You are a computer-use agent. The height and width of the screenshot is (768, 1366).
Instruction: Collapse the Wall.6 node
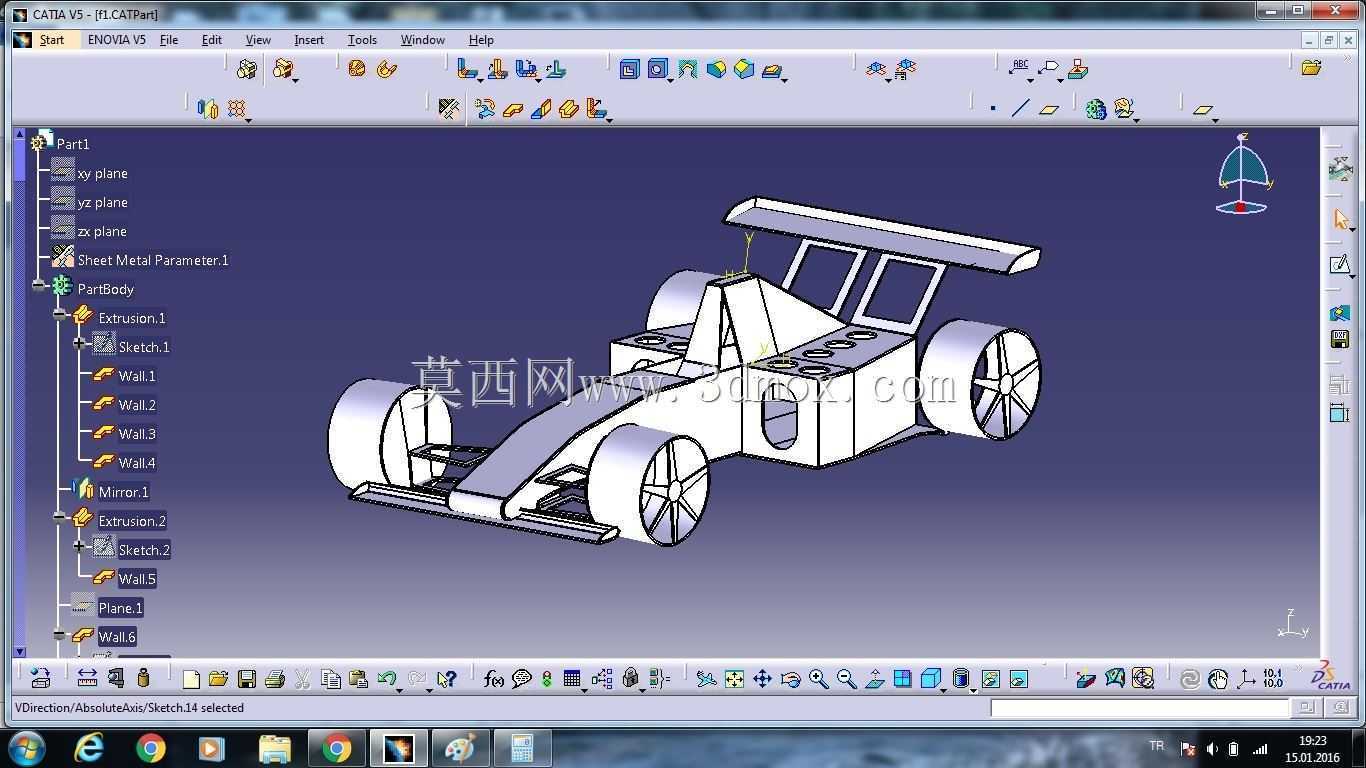coord(60,635)
